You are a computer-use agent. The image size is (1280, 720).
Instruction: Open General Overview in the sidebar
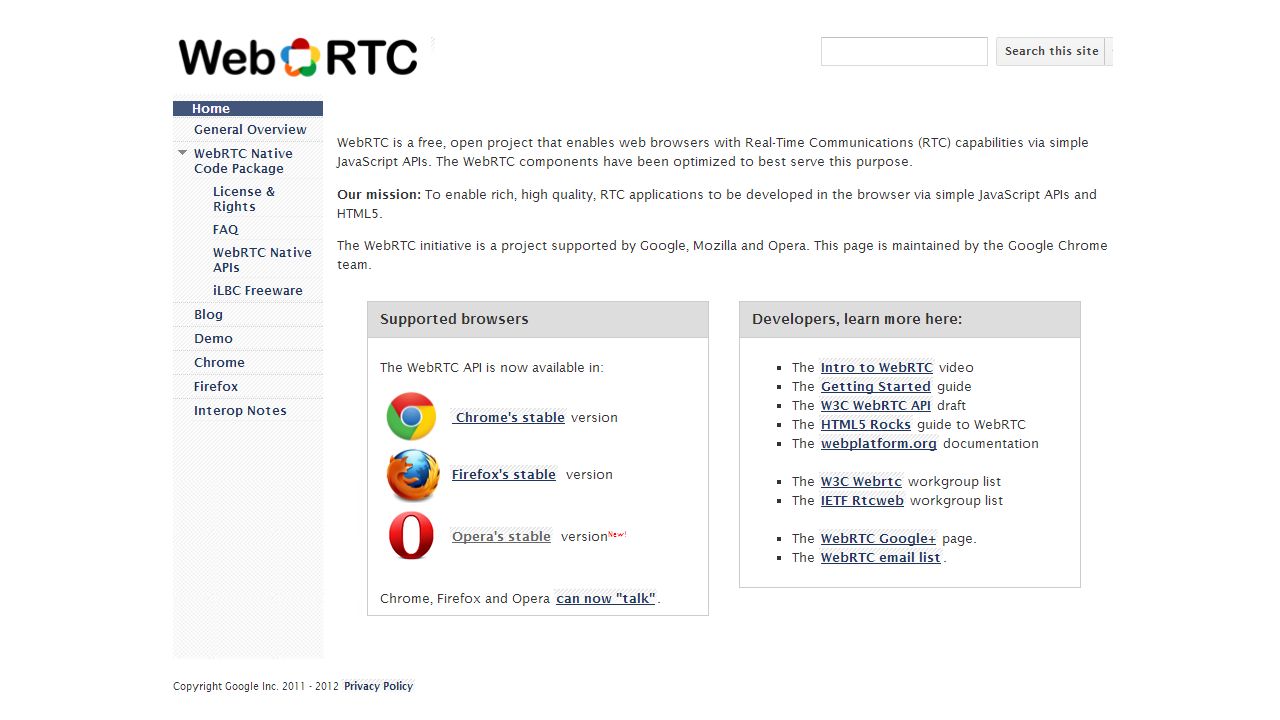click(x=250, y=130)
